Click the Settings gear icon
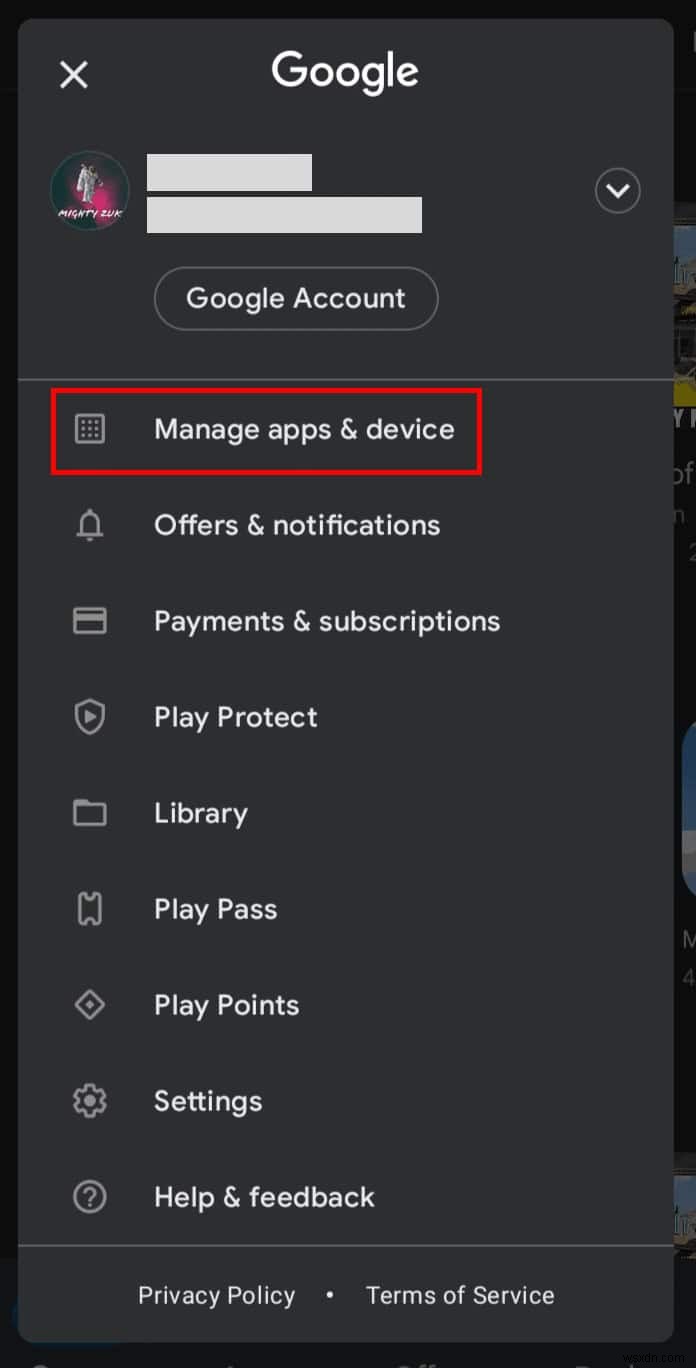This screenshot has height=1368, width=696. coord(90,1101)
